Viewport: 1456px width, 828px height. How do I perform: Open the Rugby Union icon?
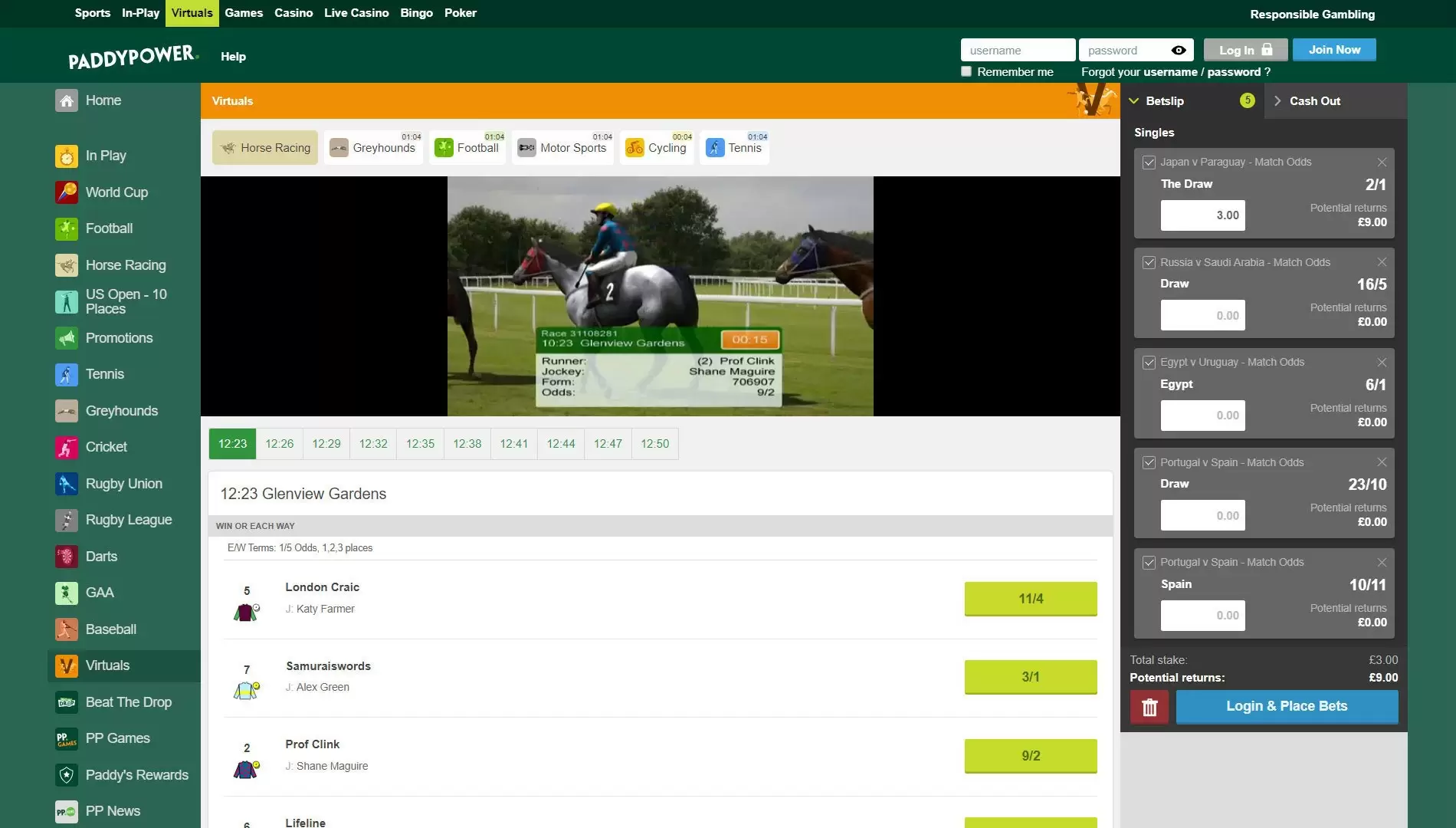pos(67,484)
